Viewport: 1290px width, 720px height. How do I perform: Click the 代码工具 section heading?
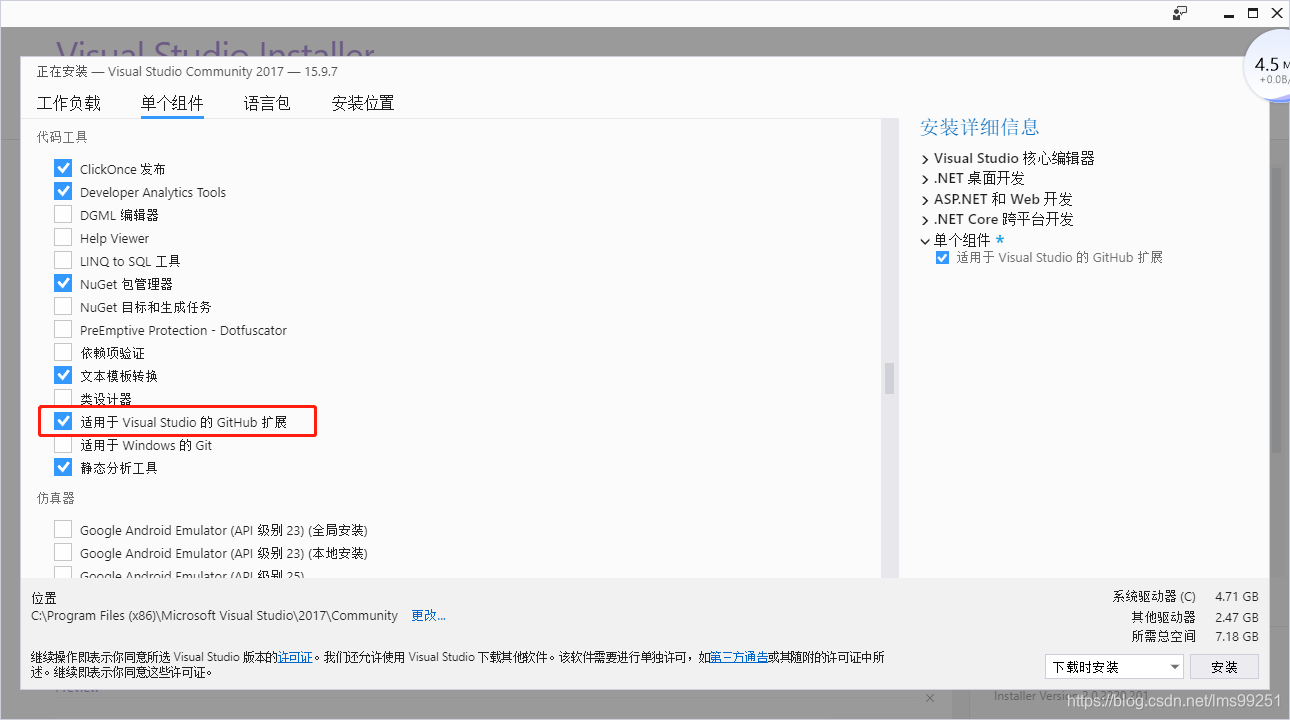click(62, 137)
